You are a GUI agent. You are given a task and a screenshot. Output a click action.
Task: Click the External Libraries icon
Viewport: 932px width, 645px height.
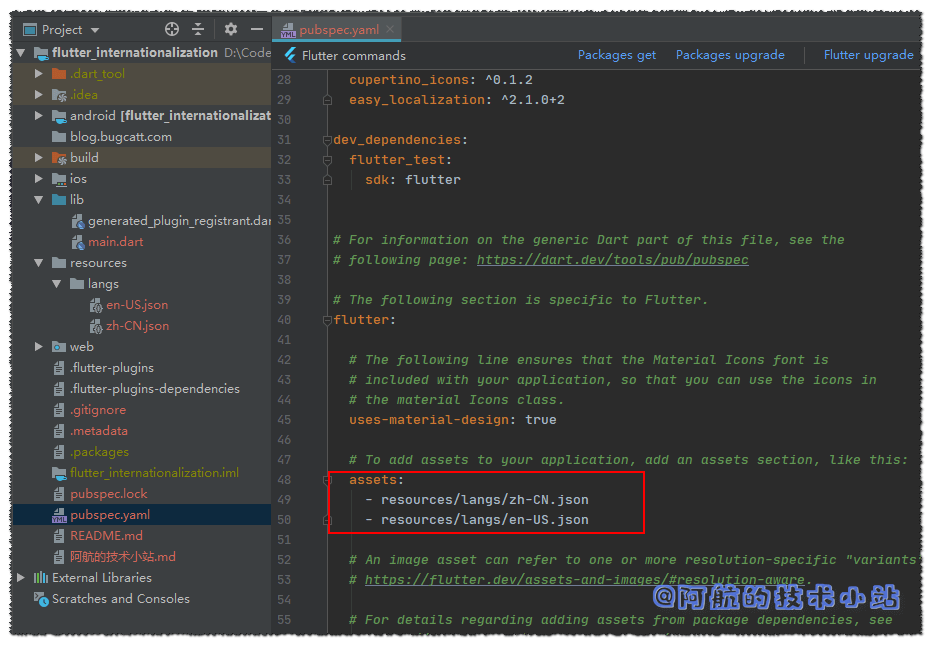pyautogui.click(x=41, y=578)
